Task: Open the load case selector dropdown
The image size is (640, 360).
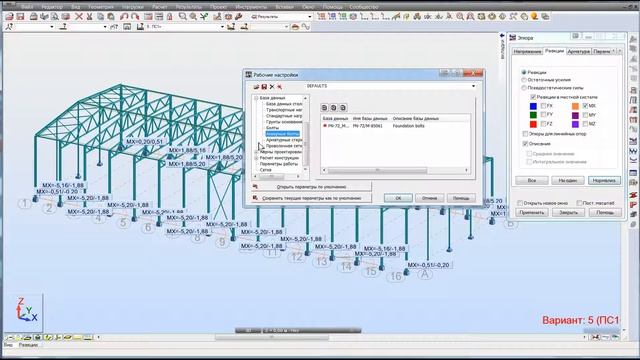Action: click(x=222, y=27)
